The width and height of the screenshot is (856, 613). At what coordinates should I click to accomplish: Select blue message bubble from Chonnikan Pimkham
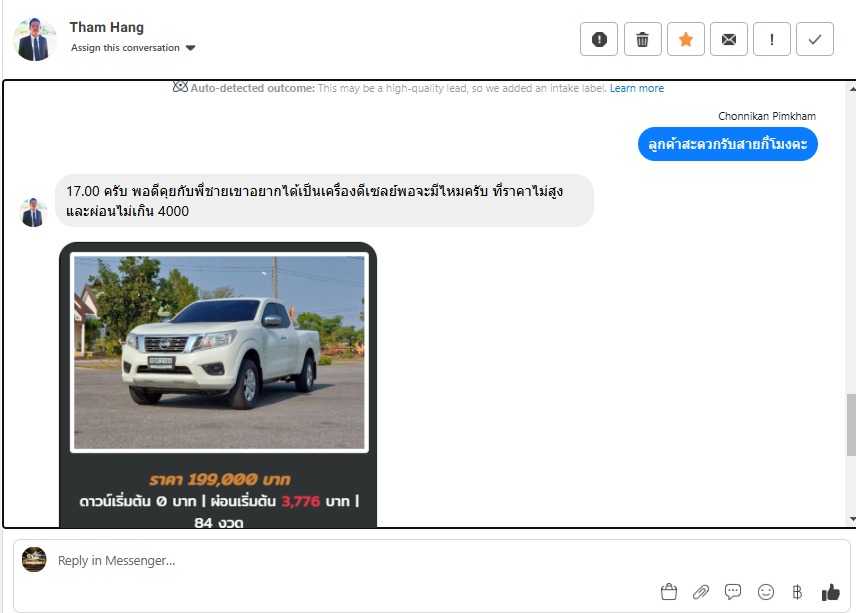pos(727,144)
